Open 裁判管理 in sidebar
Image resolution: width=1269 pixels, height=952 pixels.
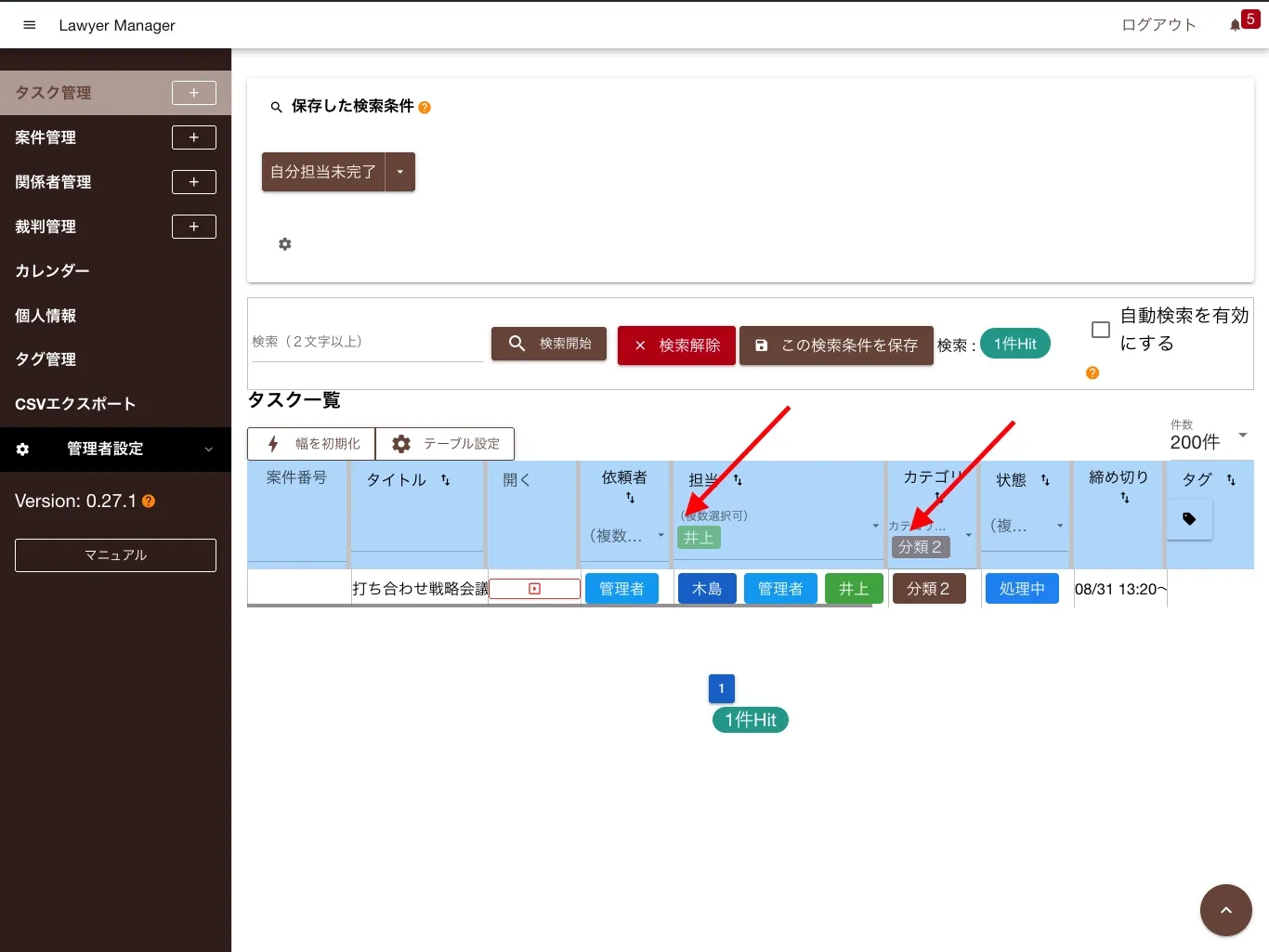(x=46, y=227)
